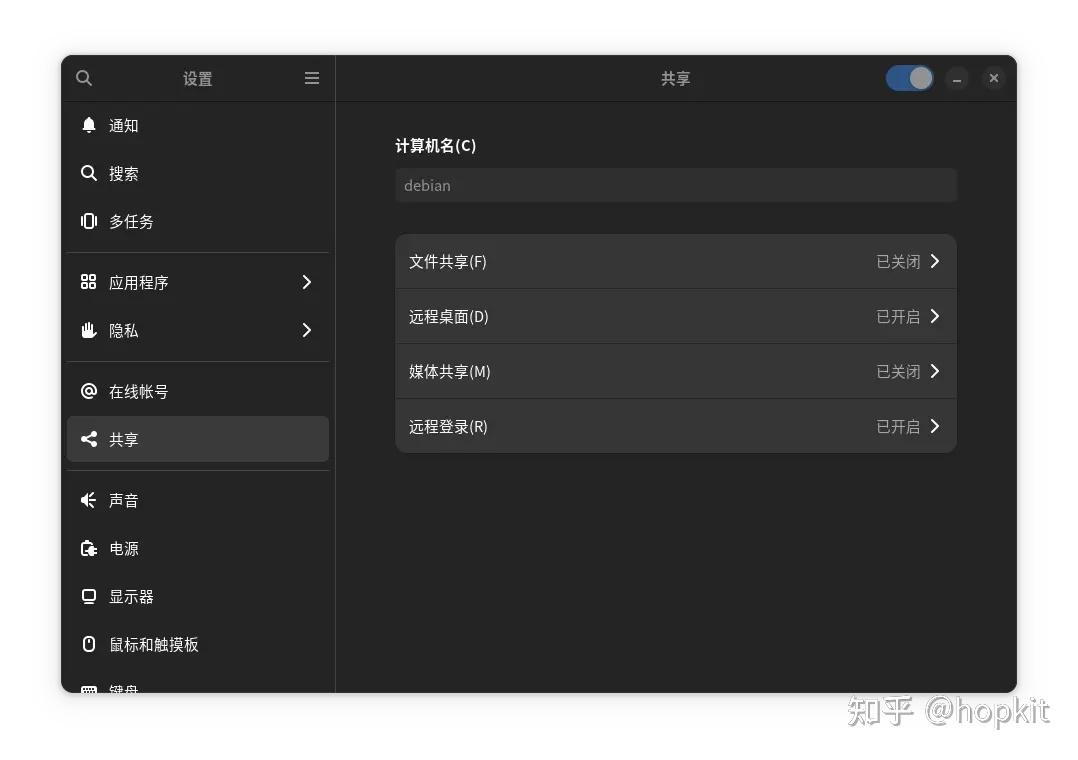The width and height of the screenshot is (1078, 760).
Task: Open the 文件共享(F) row chevron
Action: point(934,261)
